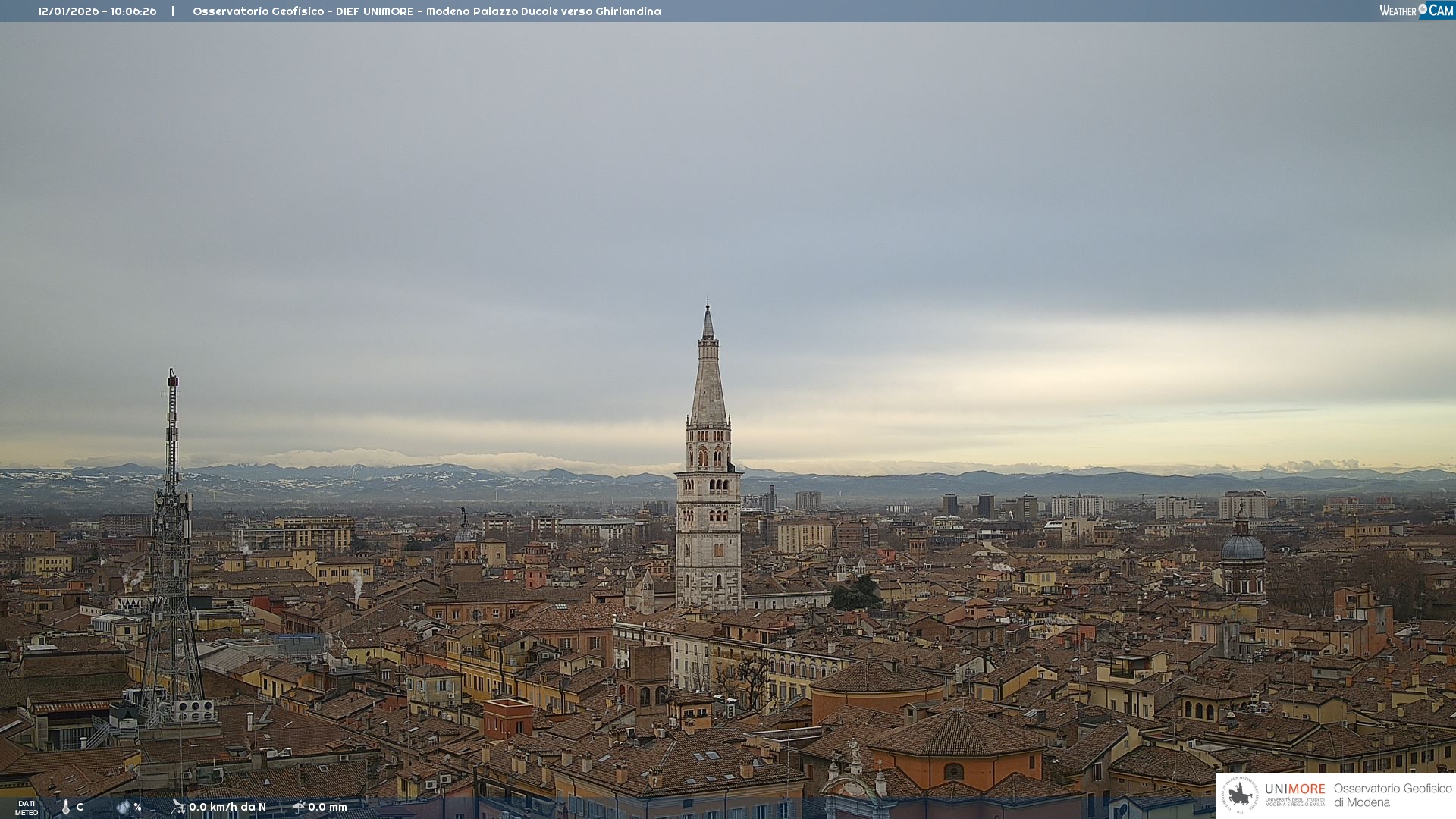Click the grey church dome at right
Screen dimensions: 1456x819
click(1242, 548)
